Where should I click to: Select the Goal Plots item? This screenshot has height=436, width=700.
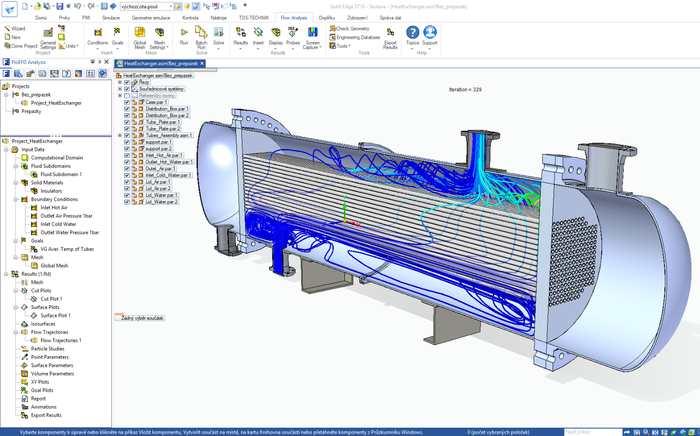(42, 390)
